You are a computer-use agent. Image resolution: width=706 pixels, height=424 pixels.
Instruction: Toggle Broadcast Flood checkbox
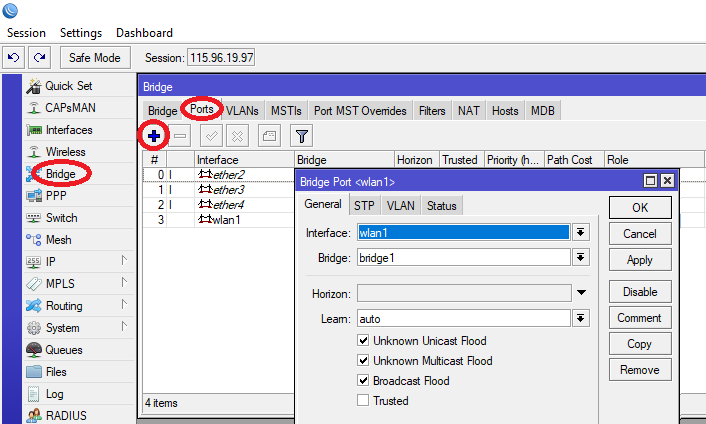(x=363, y=380)
